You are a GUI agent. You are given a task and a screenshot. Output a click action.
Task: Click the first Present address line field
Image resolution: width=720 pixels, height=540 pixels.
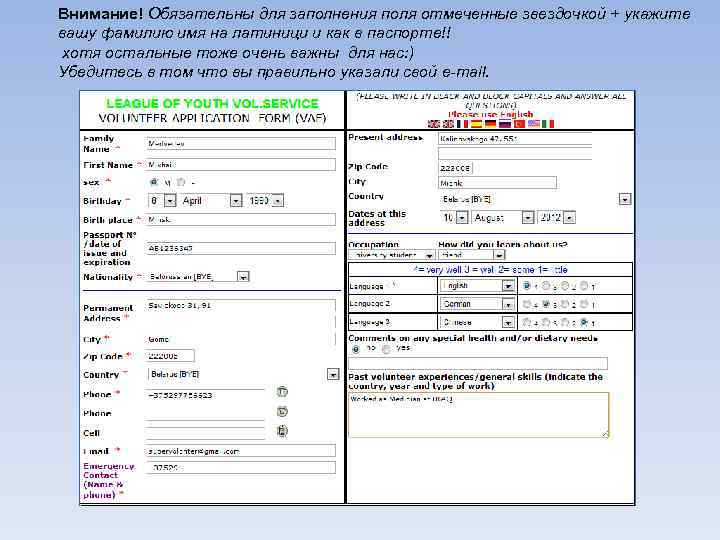pyautogui.click(x=515, y=138)
